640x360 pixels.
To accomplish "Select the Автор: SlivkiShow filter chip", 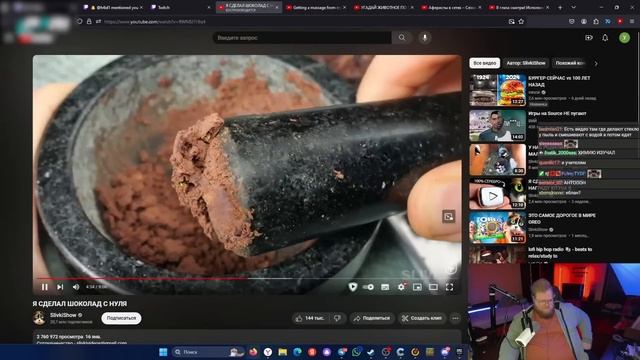I will 526,63.
